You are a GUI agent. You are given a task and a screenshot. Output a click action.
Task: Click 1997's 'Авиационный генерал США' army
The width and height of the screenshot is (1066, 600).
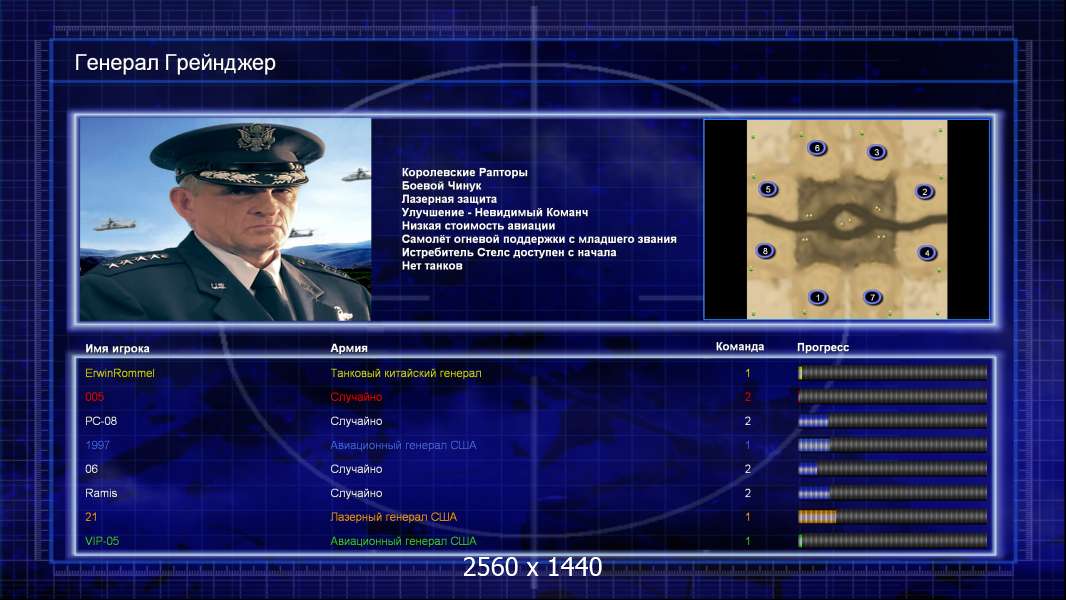[403, 445]
